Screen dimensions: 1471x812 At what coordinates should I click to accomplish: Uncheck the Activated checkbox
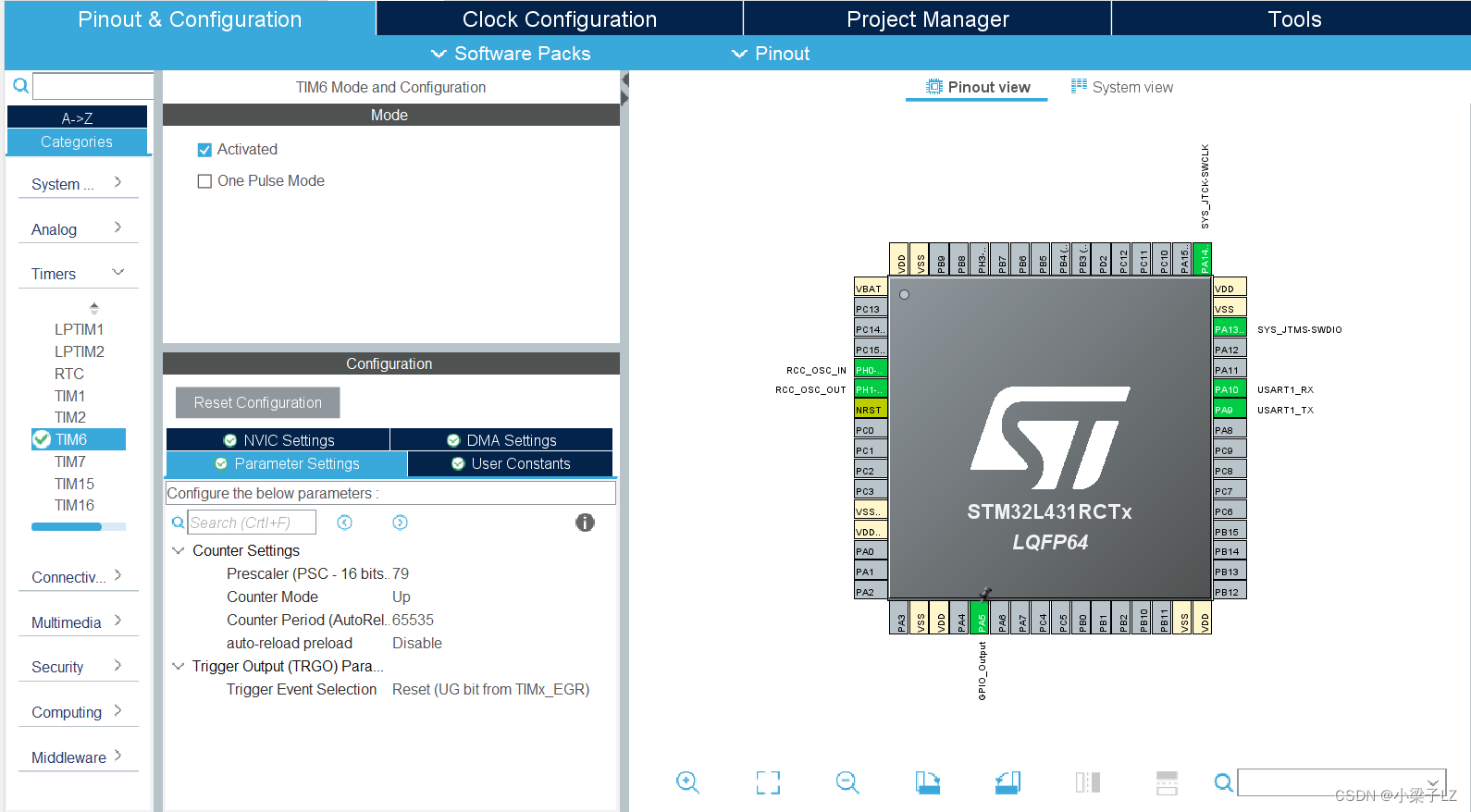pos(204,150)
